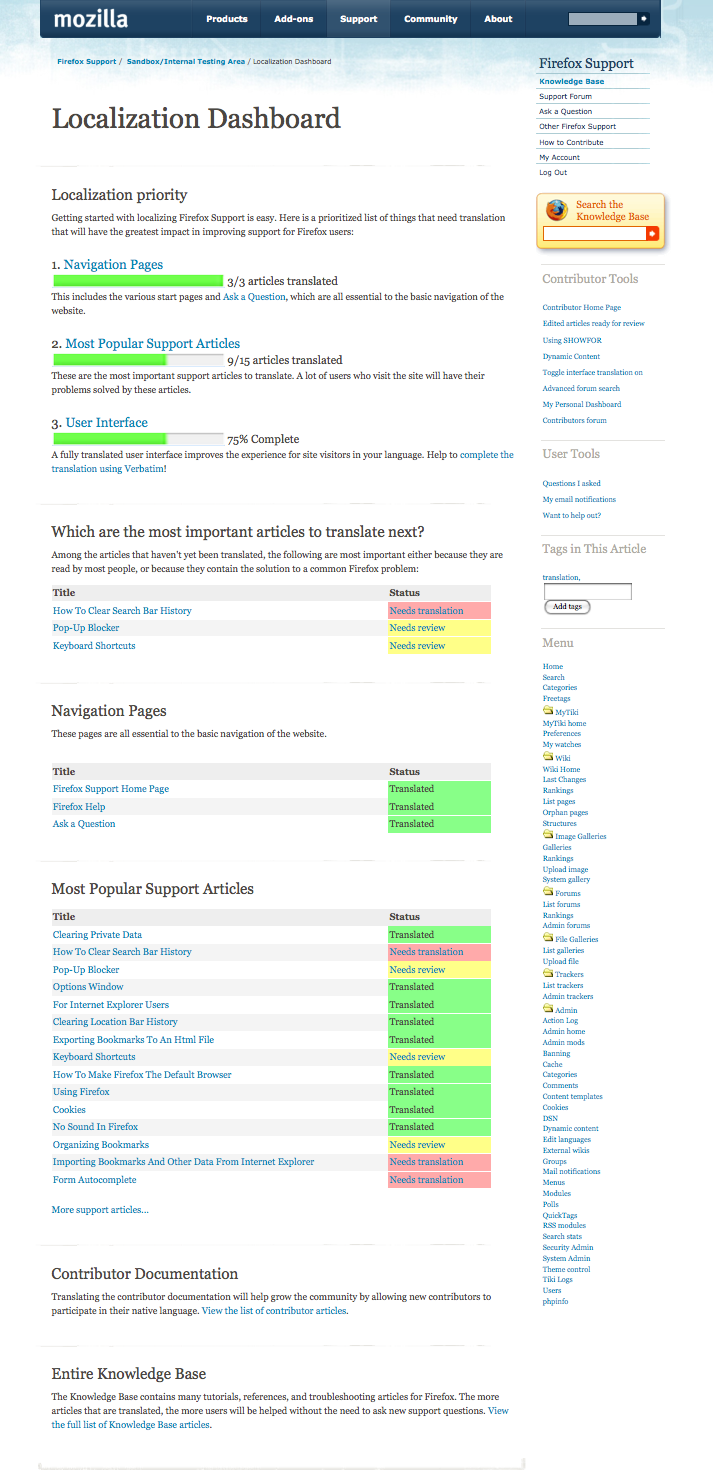Viewport: 713px width, 1470px height.
Task: Open Importing Bookmarks And Other Data article
Action: [184, 1162]
